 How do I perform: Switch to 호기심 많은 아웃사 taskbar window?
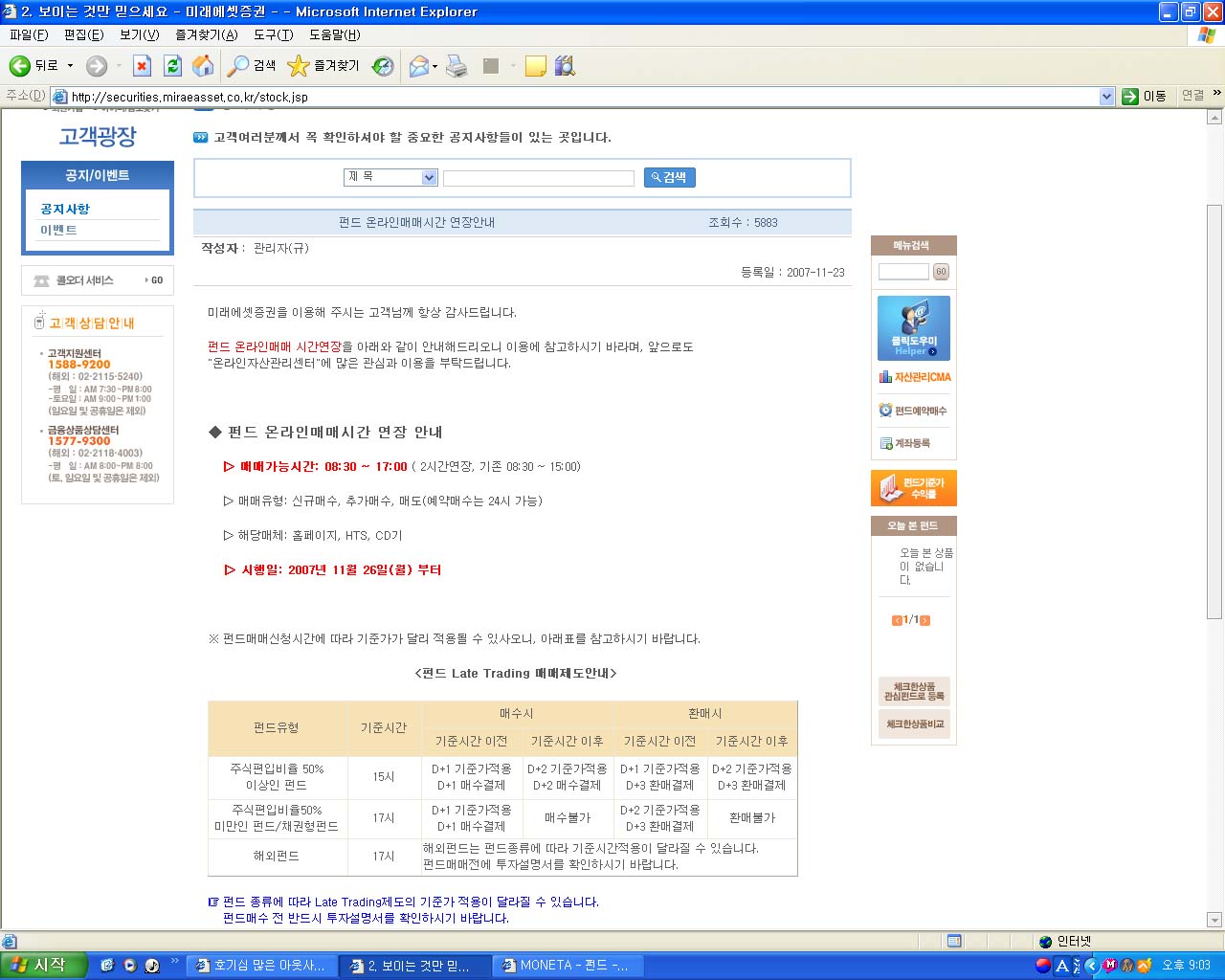260,966
